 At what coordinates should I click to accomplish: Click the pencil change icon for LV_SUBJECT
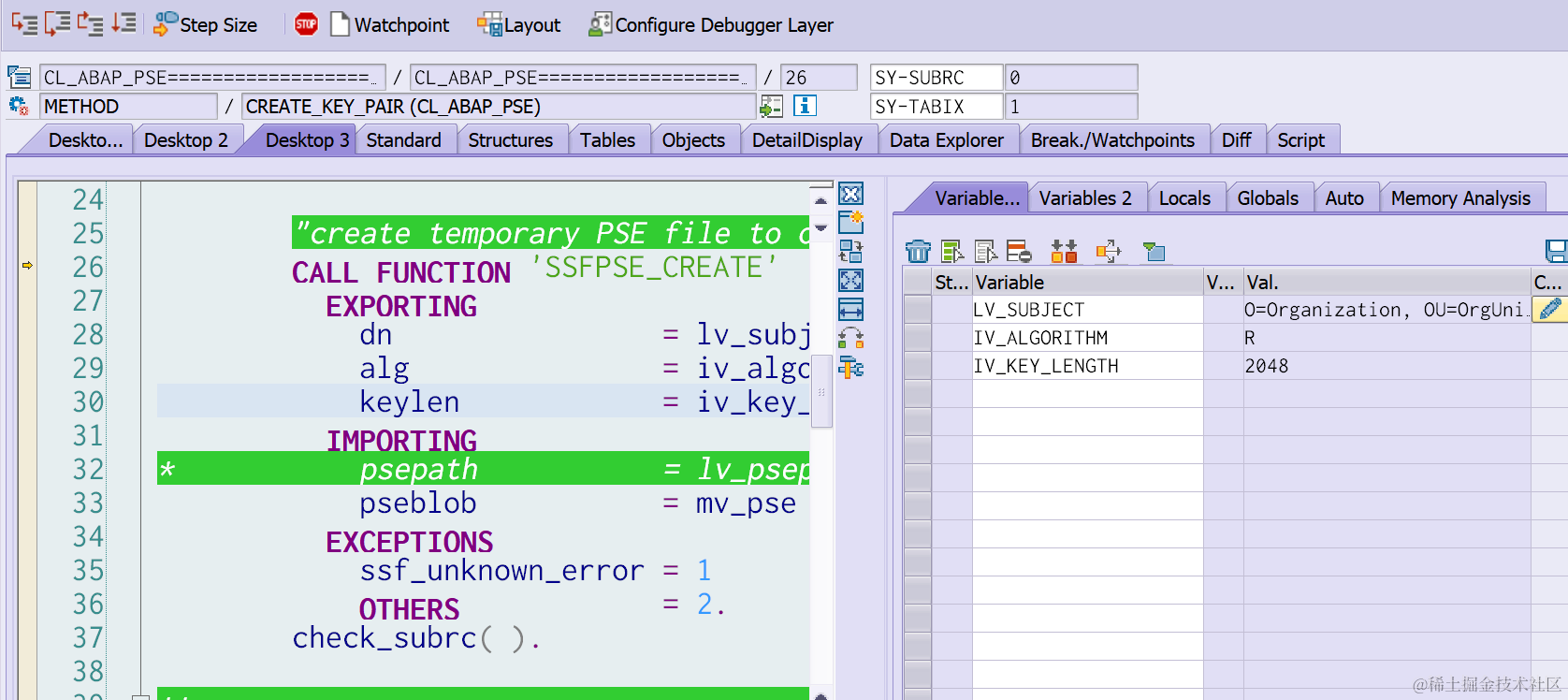(1549, 309)
